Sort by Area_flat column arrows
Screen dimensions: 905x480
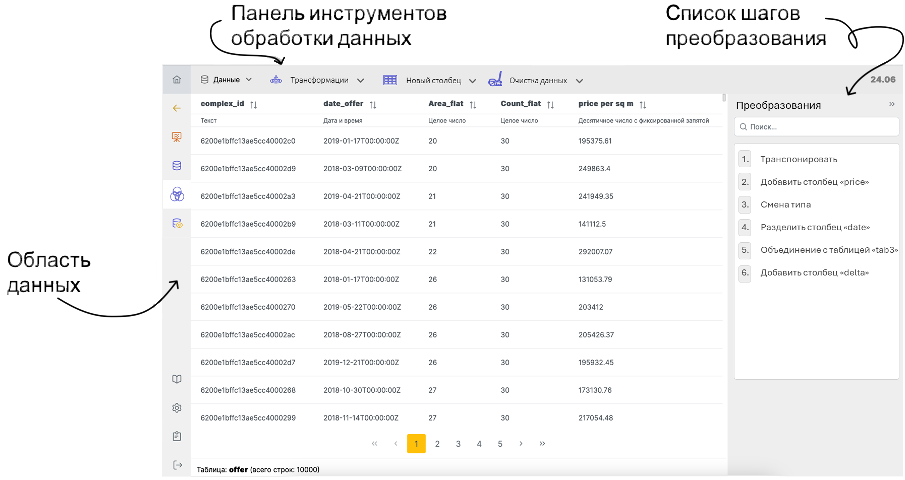coord(473,104)
